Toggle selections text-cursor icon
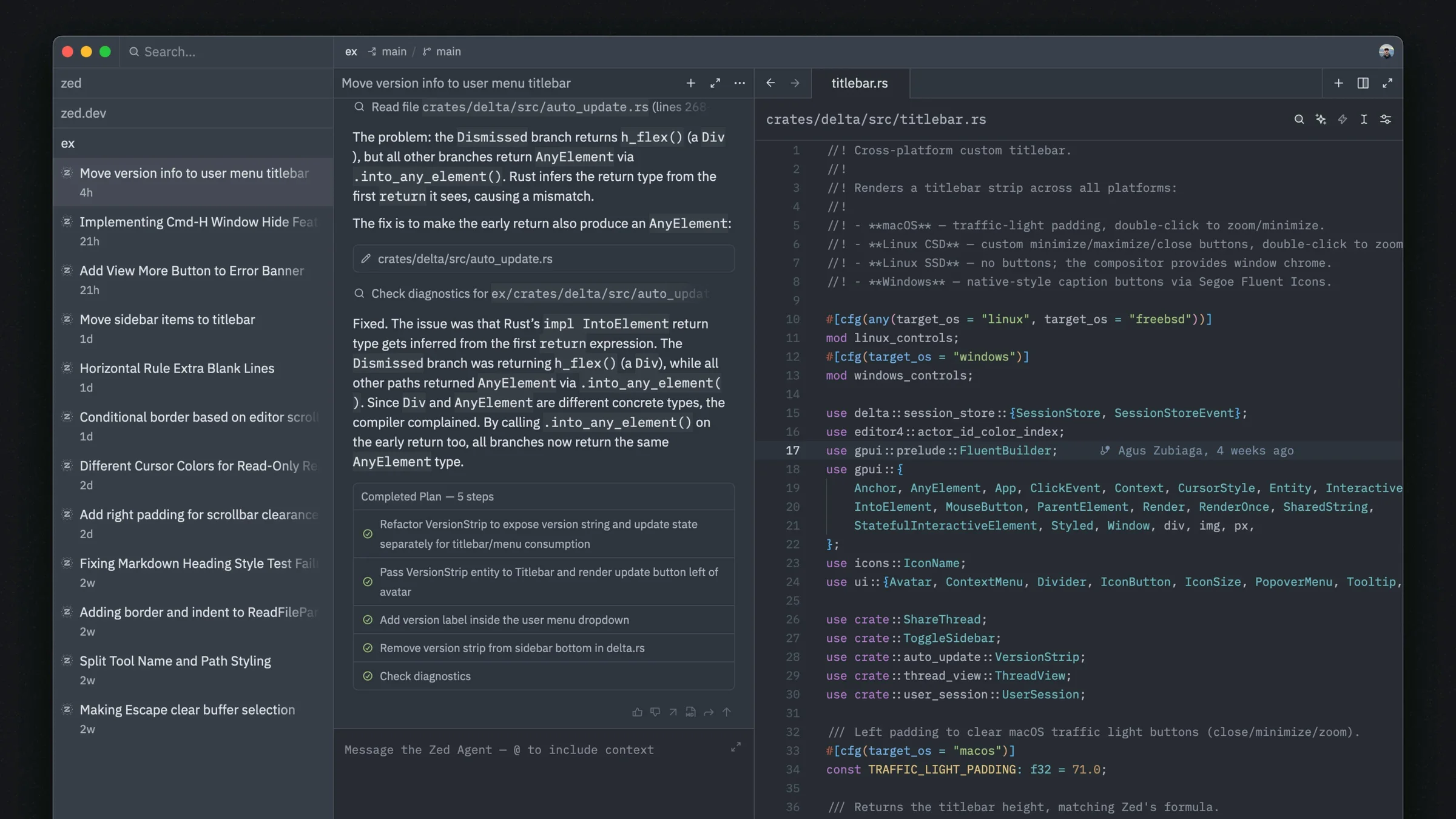Screen dimensions: 1456x819 click(1364, 120)
